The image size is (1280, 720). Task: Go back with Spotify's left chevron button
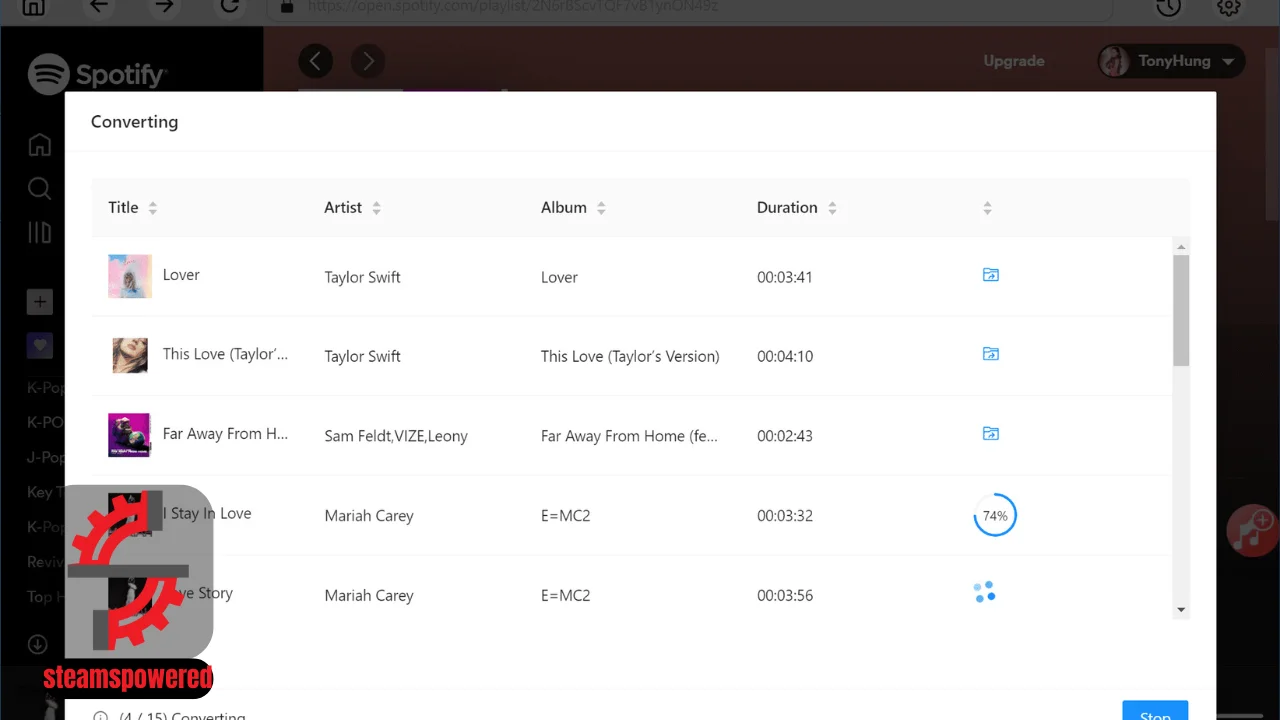coord(315,61)
